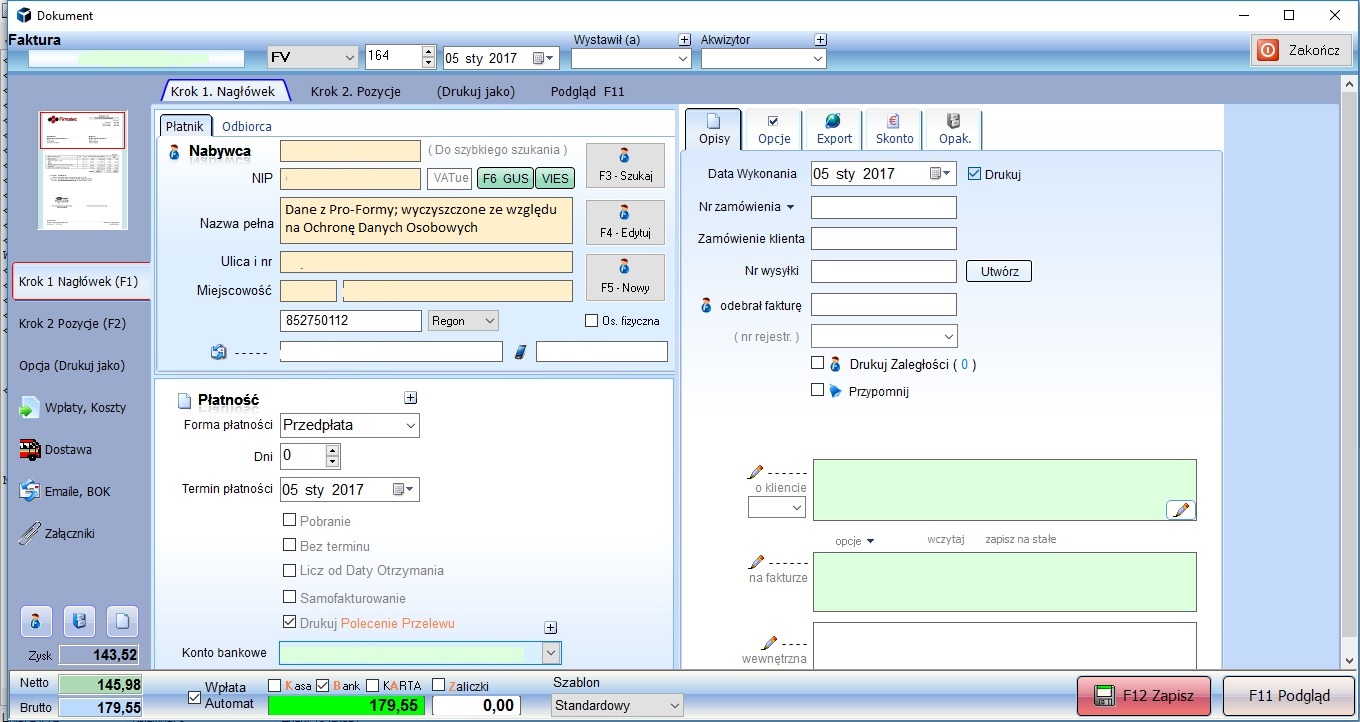This screenshot has width=1360, height=722.
Task: Enable the Os. fizyczna checkbox
Action: [592, 321]
